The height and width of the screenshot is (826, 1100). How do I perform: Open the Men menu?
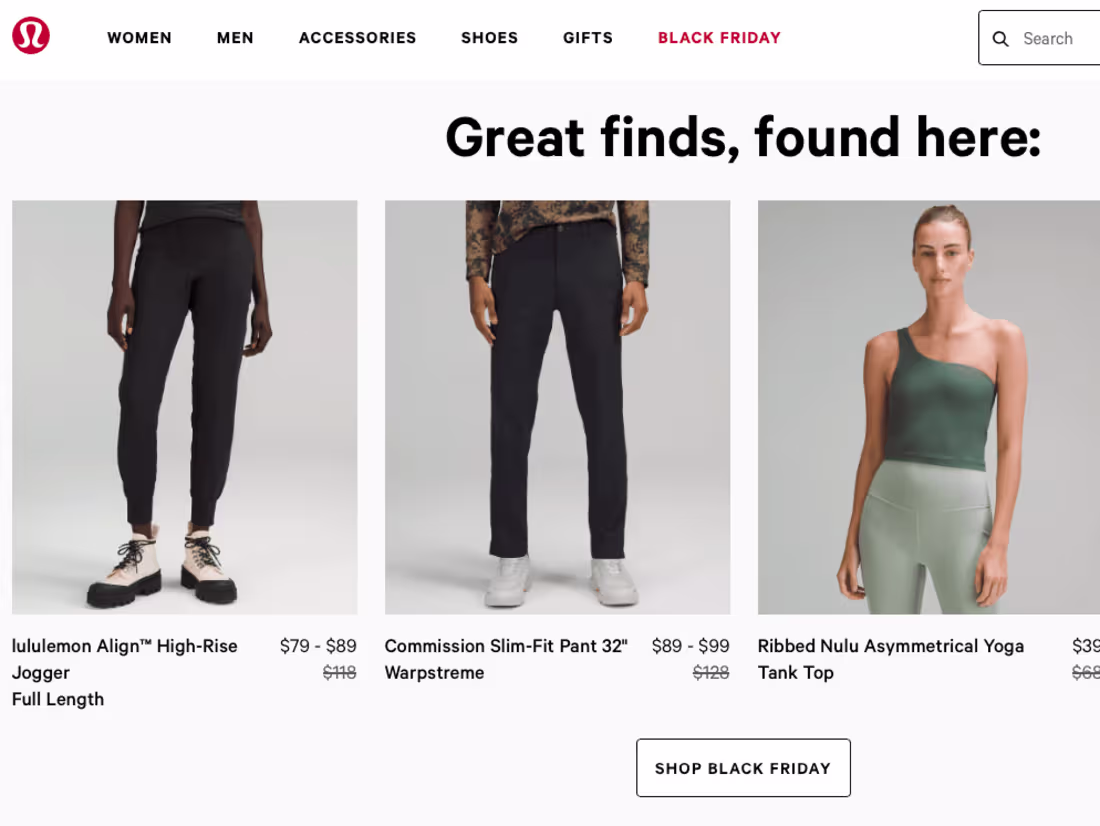coord(235,38)
